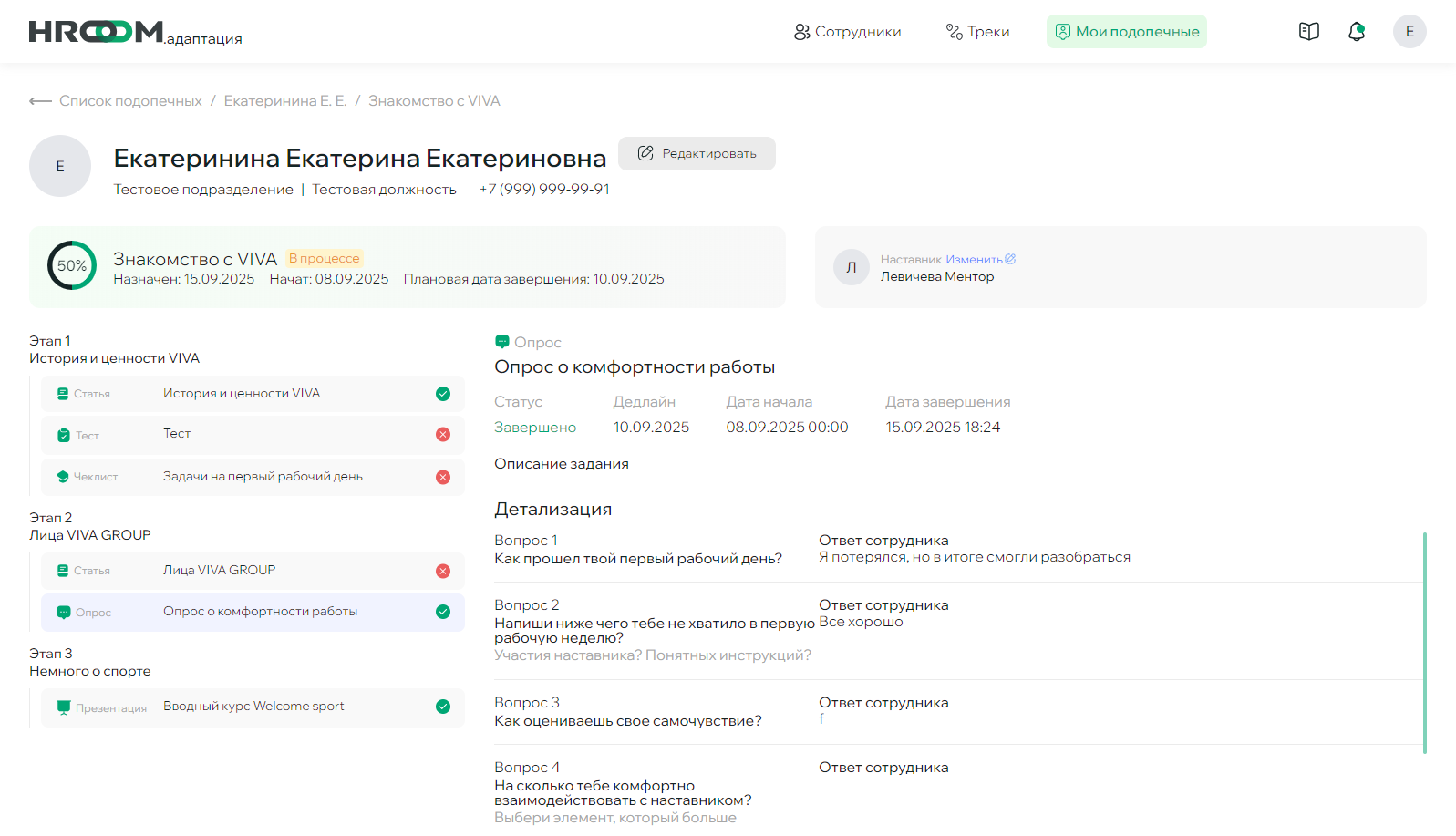Click the back arrow to the mentee list
Image resolution: width=1456 pixels, height=836 pixels.
(40, 101)
